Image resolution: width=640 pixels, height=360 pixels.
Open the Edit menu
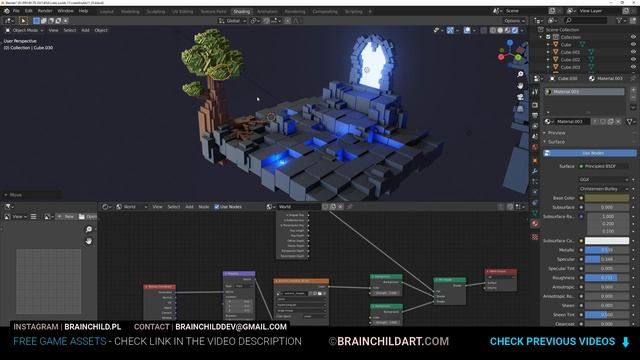[x=29, y=11]
